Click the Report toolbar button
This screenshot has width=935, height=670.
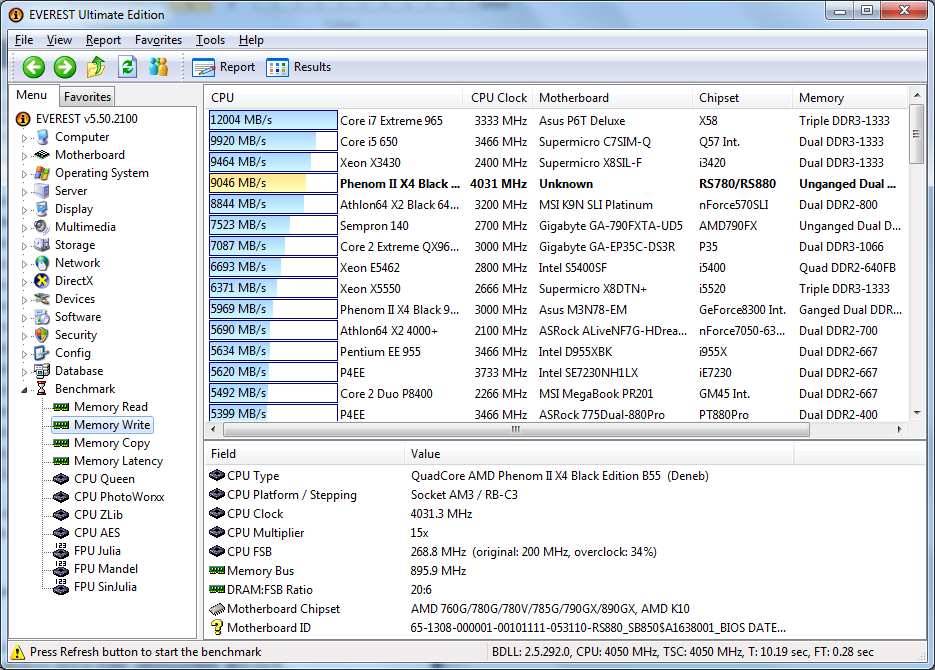click(x=224, y=67)
